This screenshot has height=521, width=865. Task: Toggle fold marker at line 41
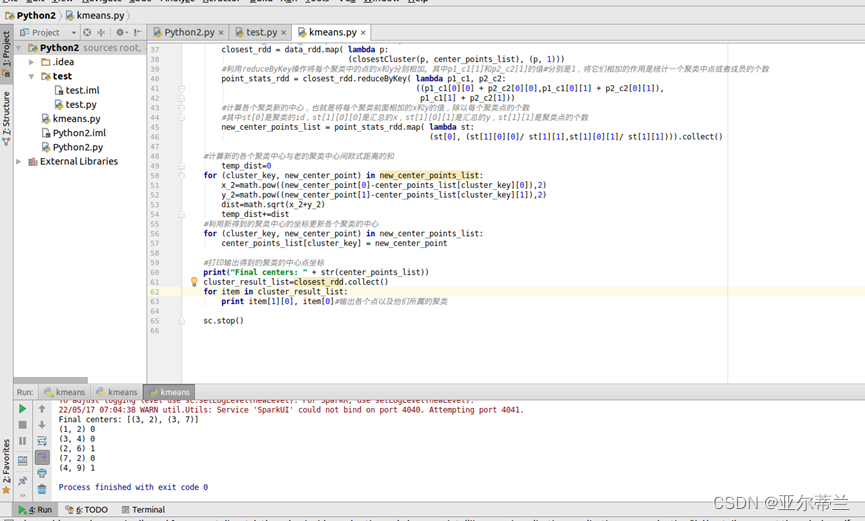[x=181, y=88]
